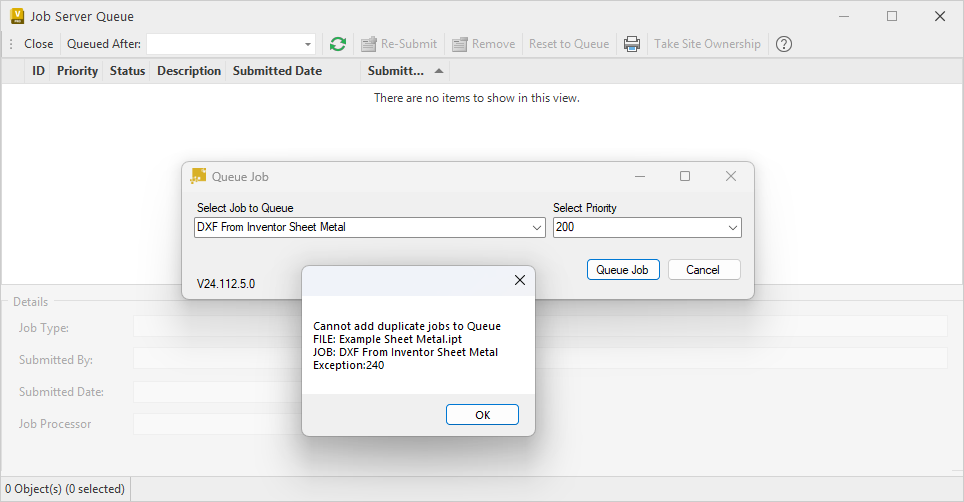Click 'There are no items to show' message
Image resolution: width=964 pixels, height=502 pixels.
tap(476, 98)
